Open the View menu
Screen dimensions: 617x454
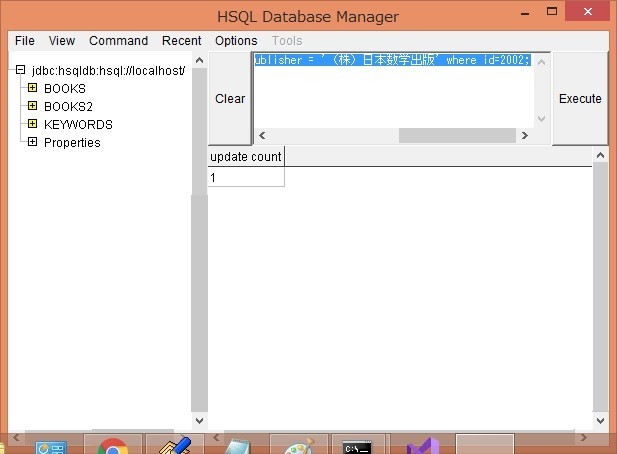(61, 41)
